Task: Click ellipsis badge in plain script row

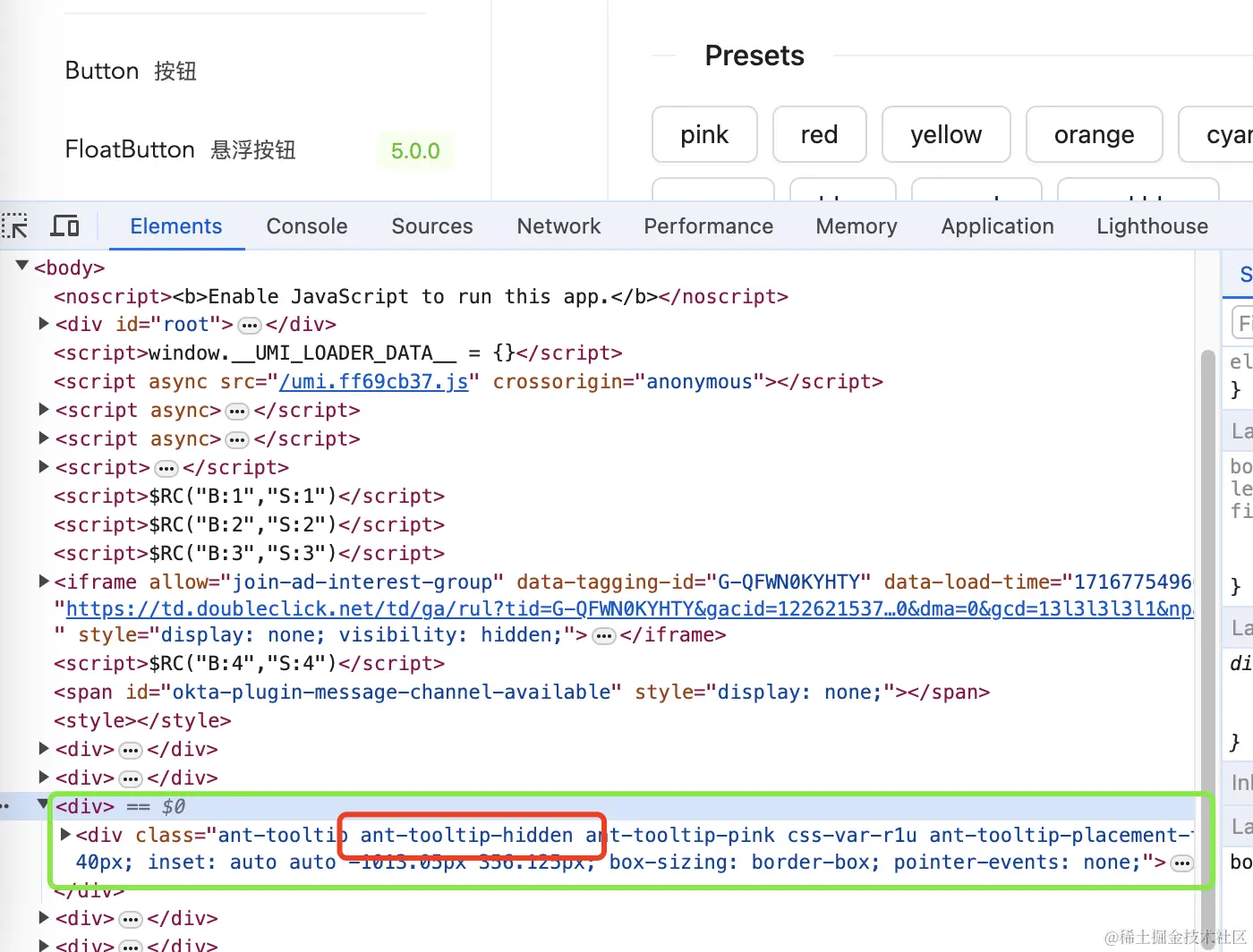Action: click(166, 469)
